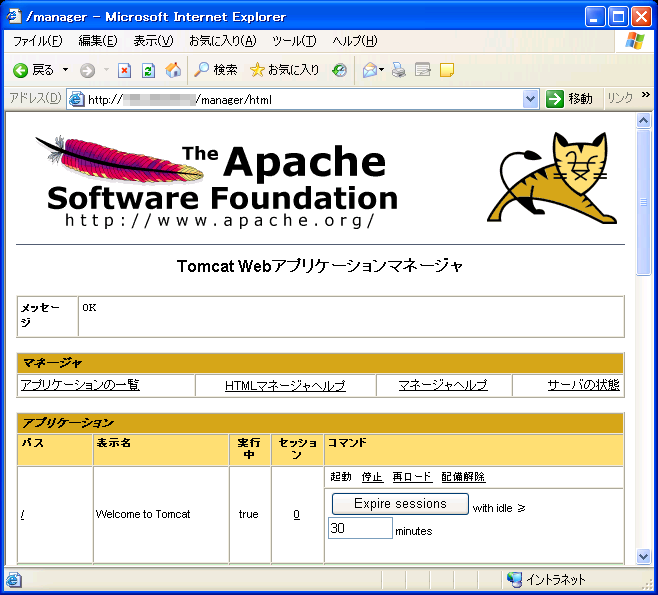Click the address bar URL field
The width and height of the screenshot is (658, 595).
point(294,99)
